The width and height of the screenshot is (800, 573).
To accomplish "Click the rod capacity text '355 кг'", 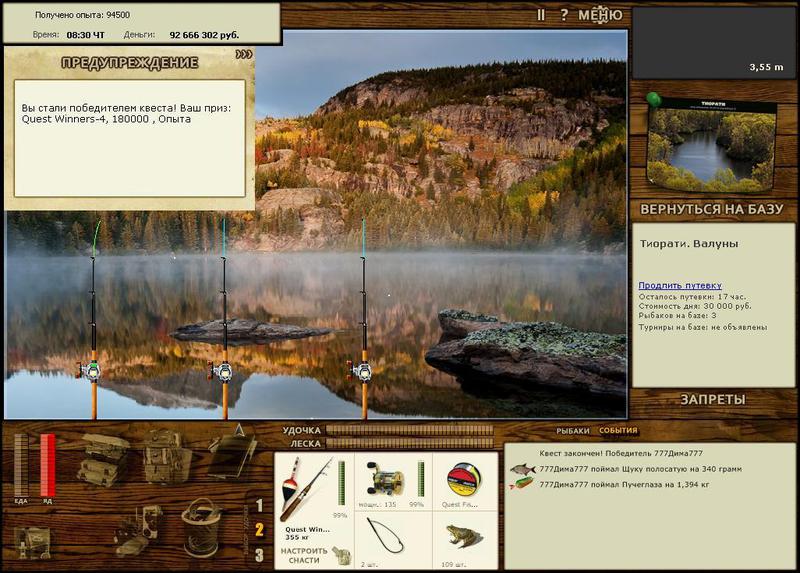I will point(299,537).
